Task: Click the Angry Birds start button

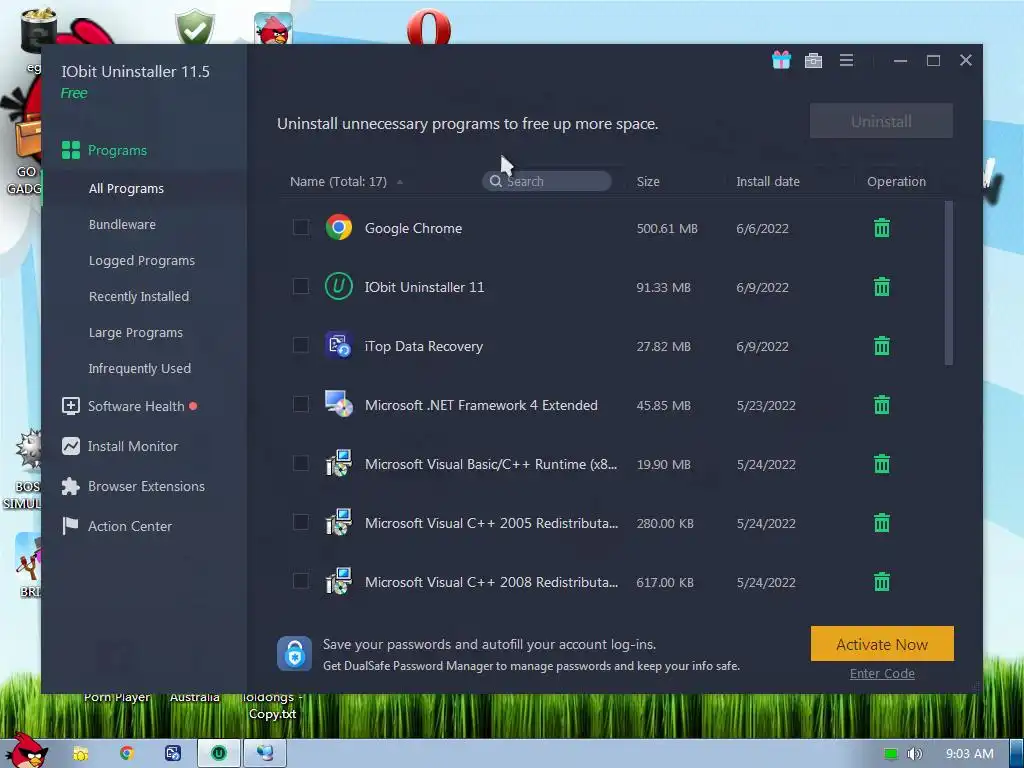Action: click(x=26, y=751)
